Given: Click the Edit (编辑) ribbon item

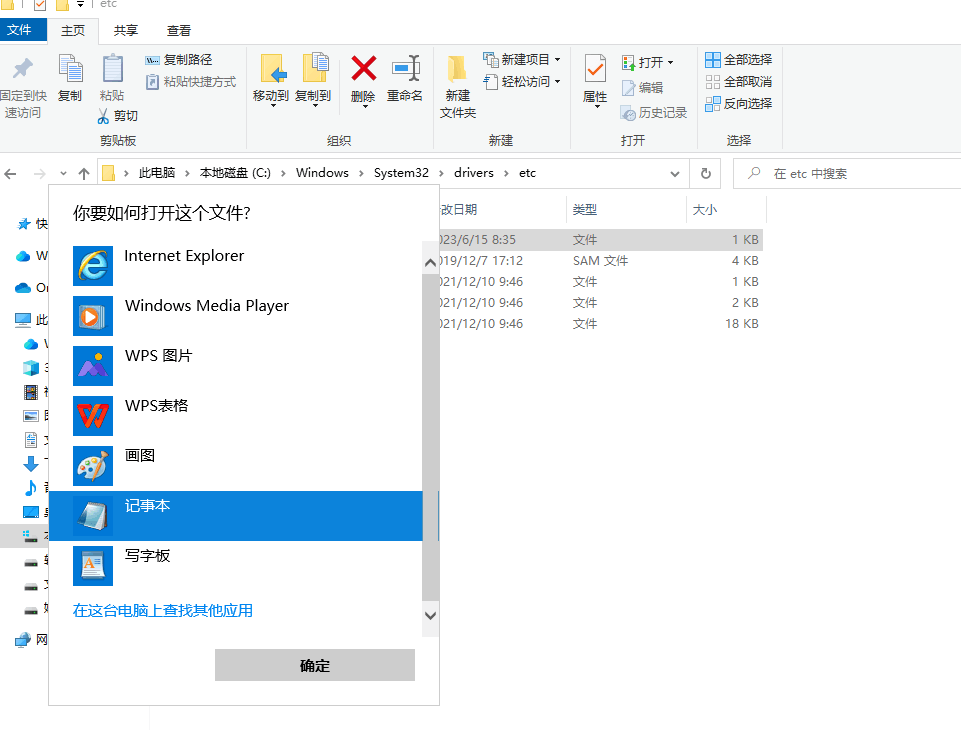Looking at the screenshot, I should click(x=642, y=88).
